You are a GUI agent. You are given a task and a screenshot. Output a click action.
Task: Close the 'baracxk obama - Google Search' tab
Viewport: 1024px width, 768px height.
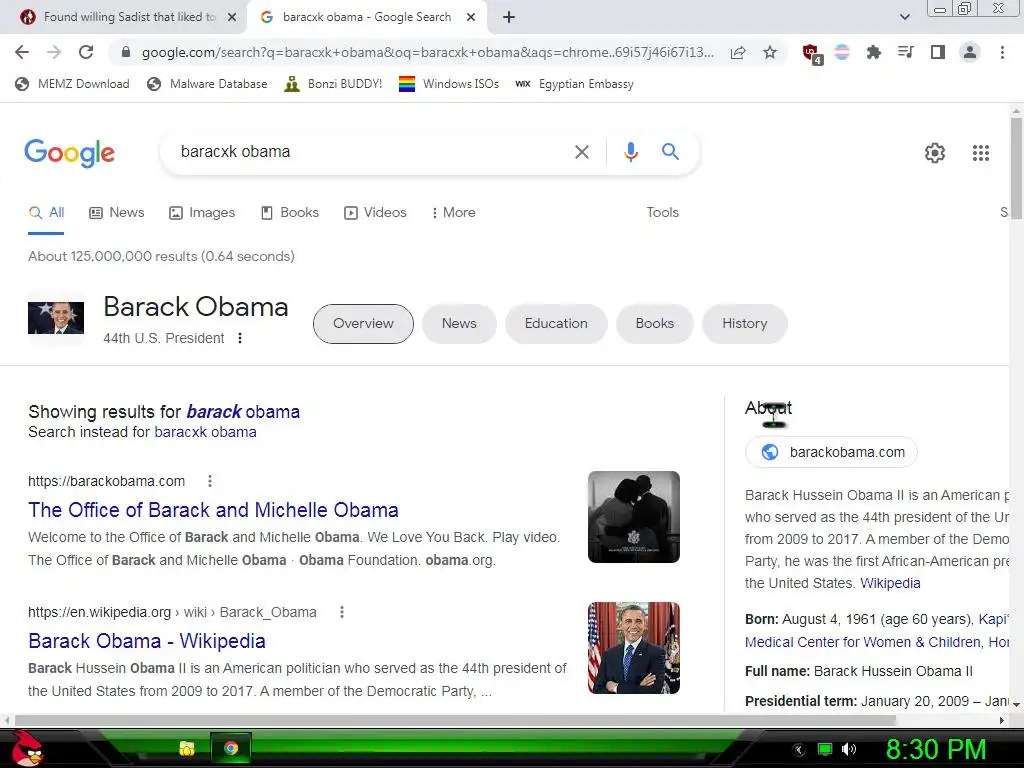pos(471,17)
